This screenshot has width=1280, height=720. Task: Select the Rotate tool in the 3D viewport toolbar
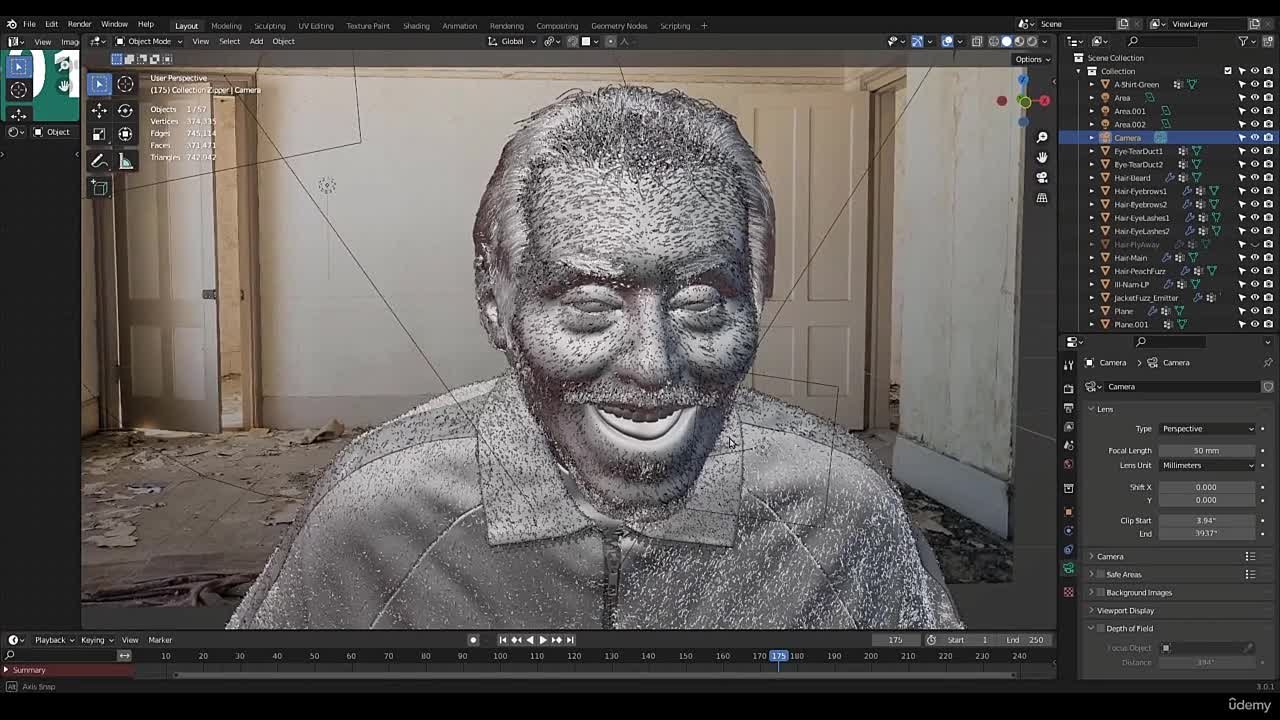tap(125, 111)
